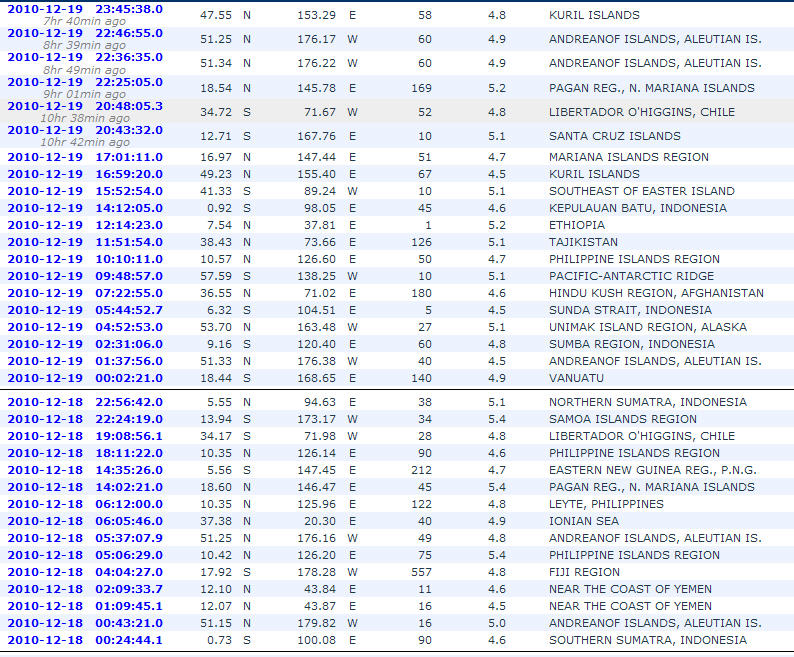Select EASTERN NEW GUINEA REG., P.N.G. text
794x657 pixels.
pos(653,470)
